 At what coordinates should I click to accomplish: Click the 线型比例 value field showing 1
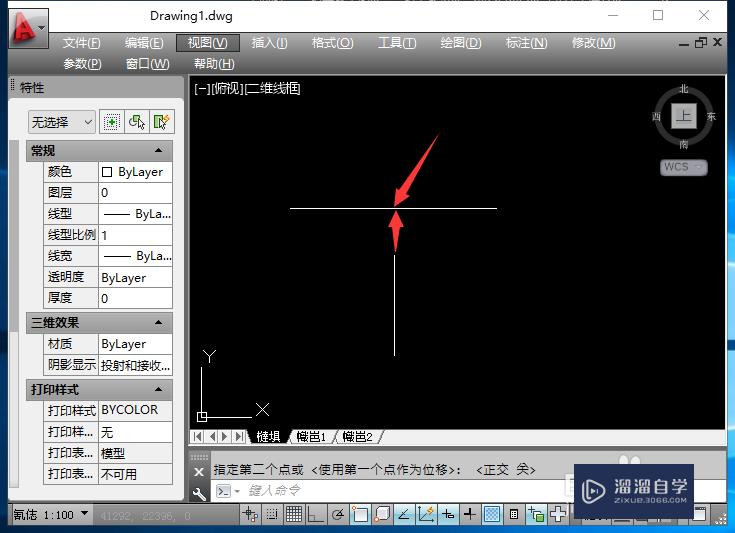pyautogui.click(x=135, y=235)
